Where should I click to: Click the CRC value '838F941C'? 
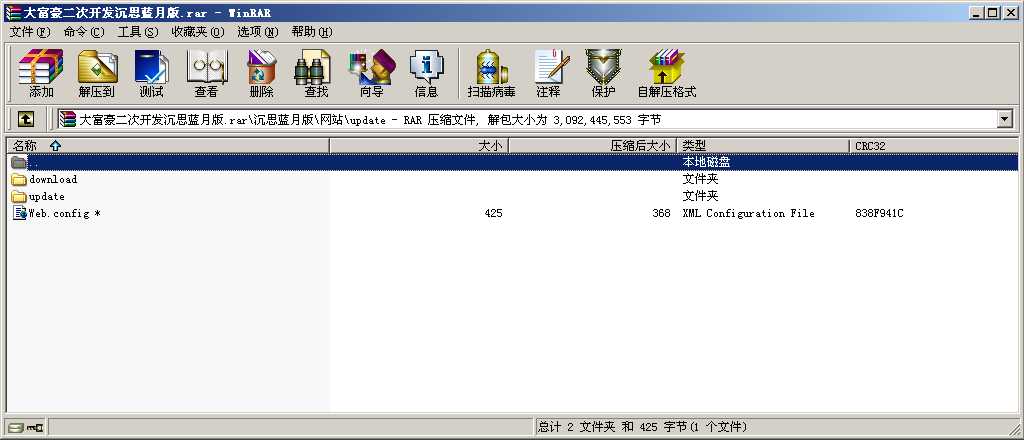coord(879,213)
